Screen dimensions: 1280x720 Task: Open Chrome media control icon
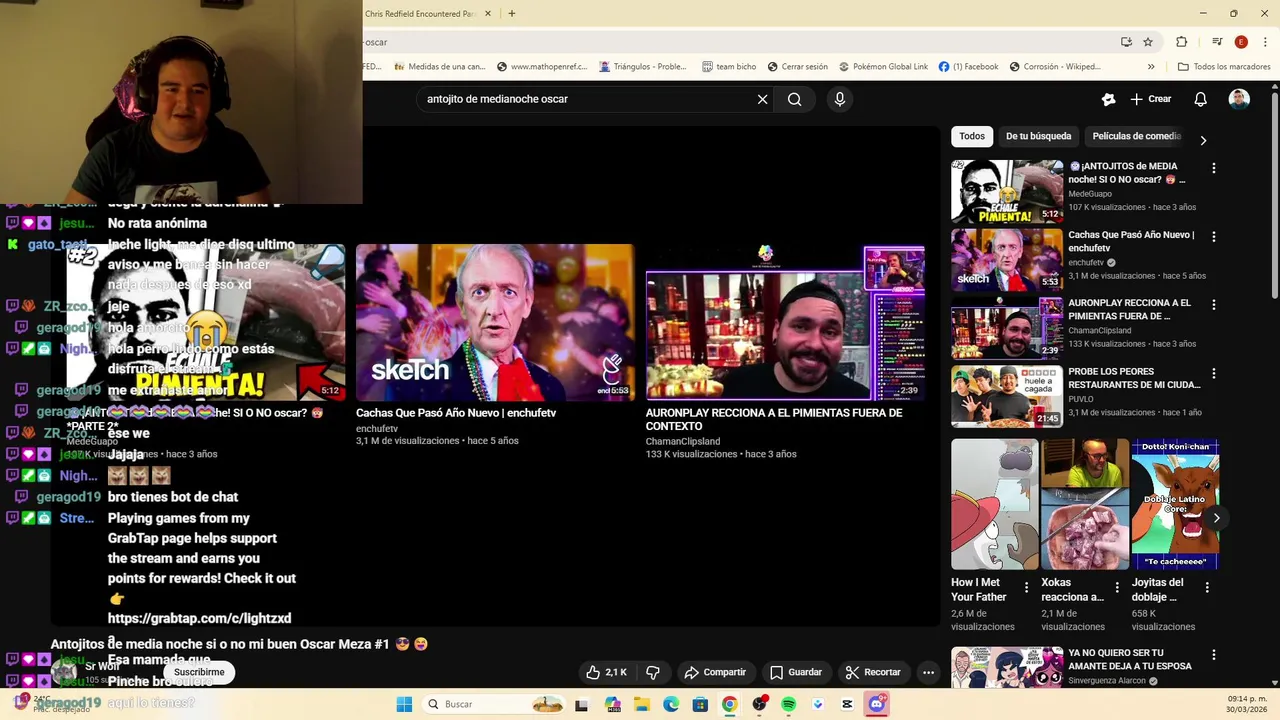1217,42
